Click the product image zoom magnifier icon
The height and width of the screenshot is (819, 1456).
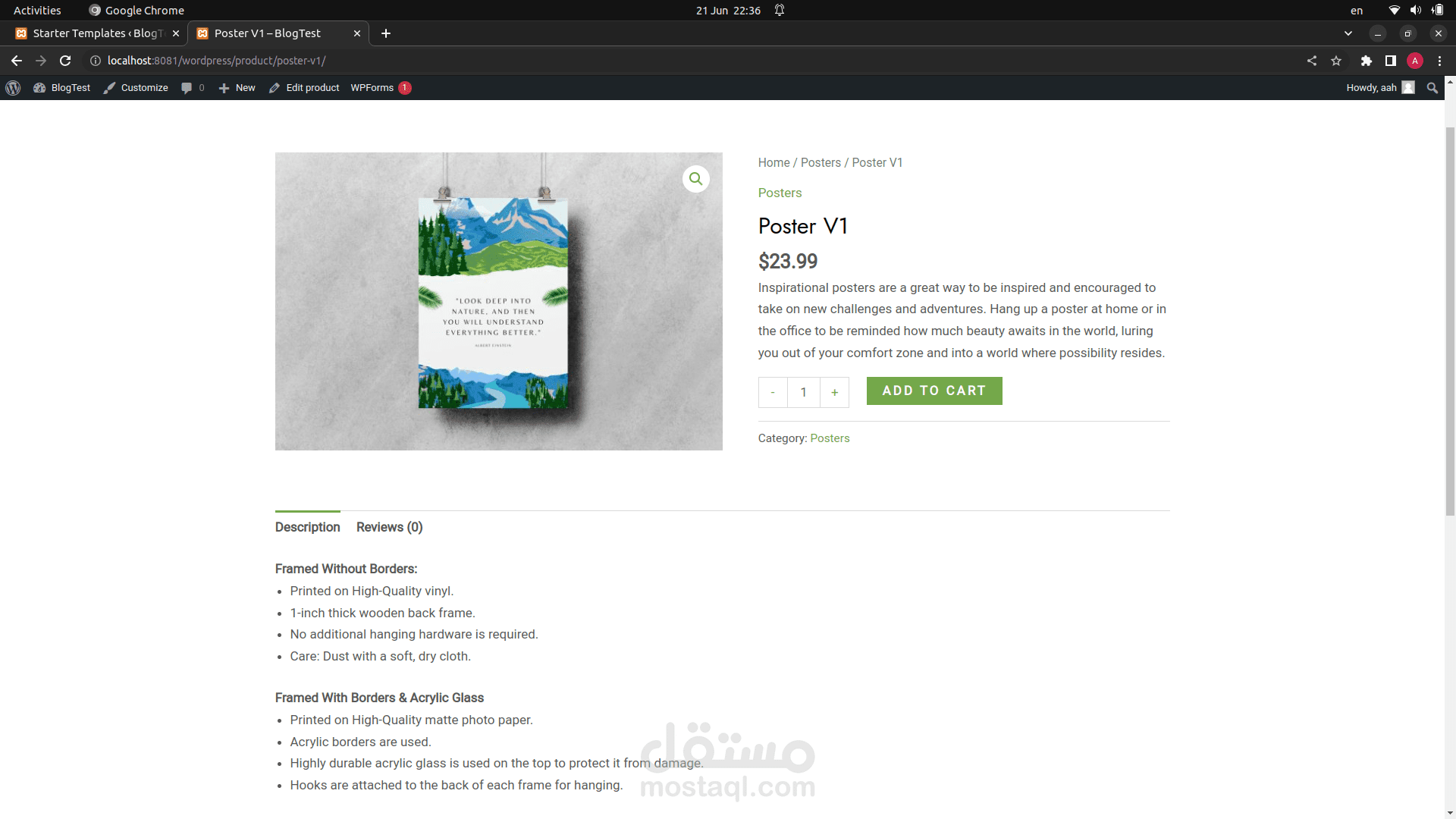point(695,179)
